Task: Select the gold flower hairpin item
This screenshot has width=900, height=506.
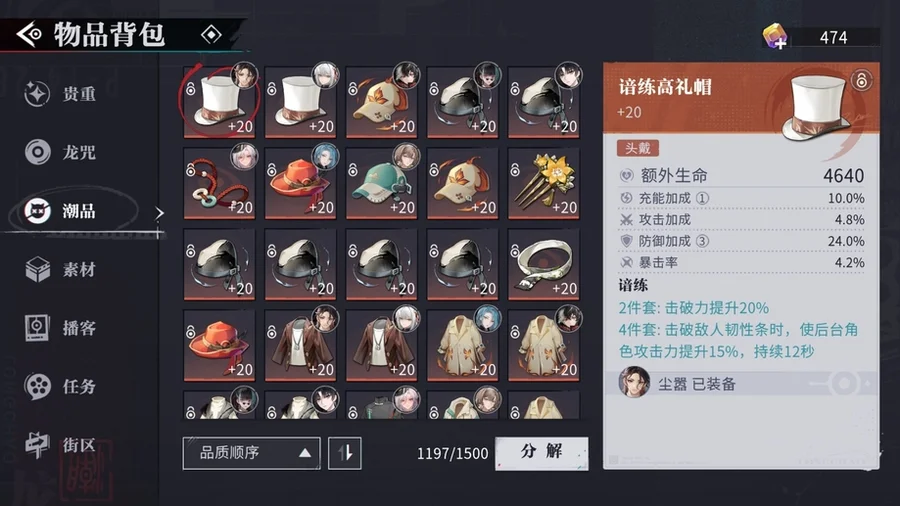Action: (x=544, y=183)
